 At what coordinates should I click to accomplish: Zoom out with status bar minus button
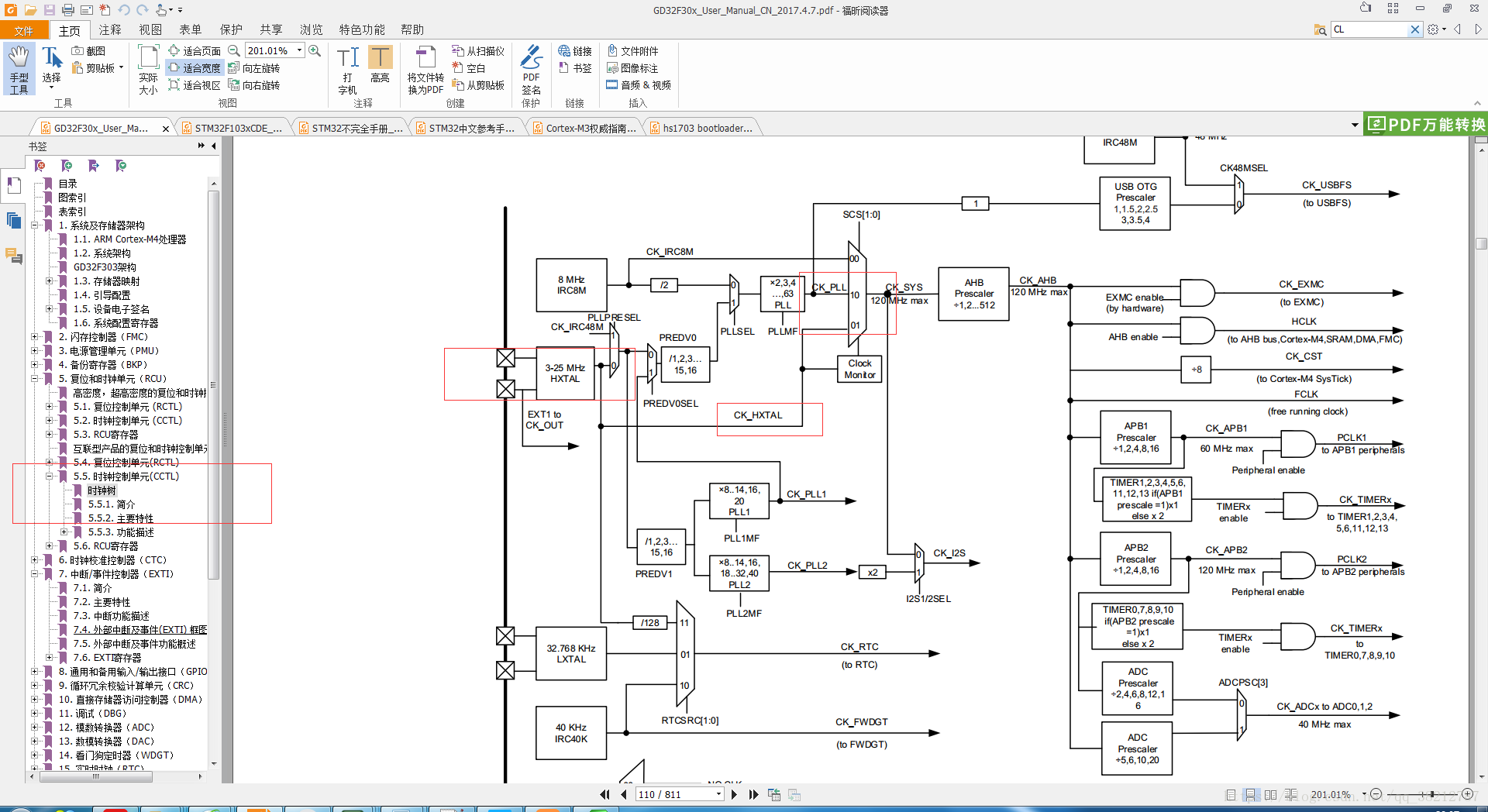1376,794
